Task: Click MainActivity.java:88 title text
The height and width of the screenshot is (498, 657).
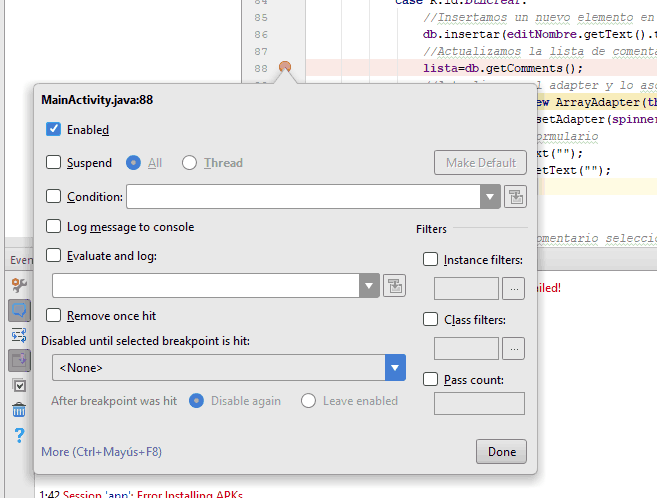Action: coord(97,100)
